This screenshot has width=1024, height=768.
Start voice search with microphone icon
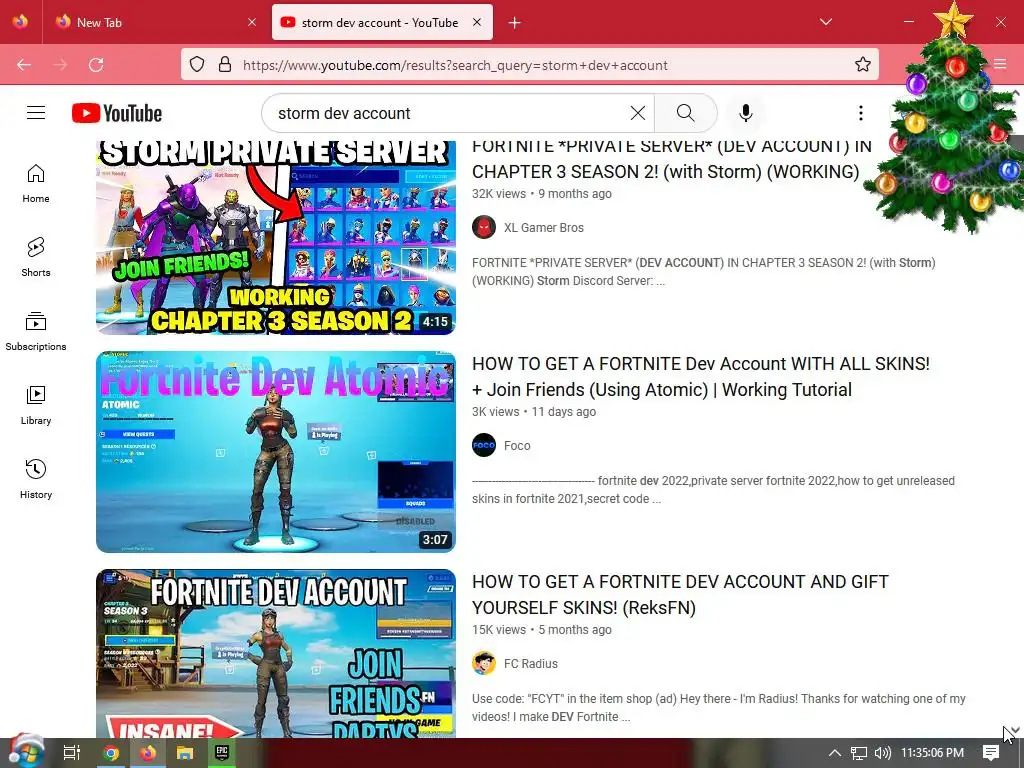tap(745, 113)
